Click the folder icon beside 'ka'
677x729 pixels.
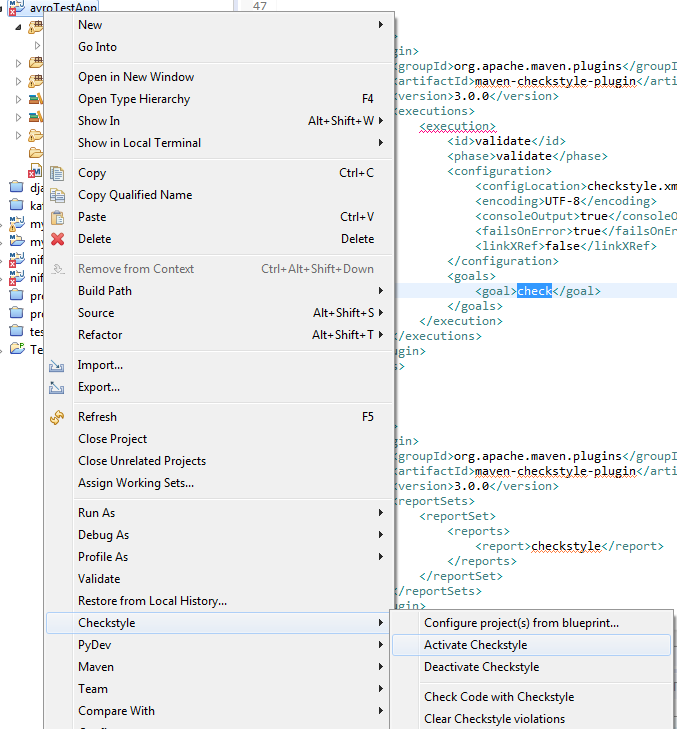pyautogui.click(x=17, y=205)
